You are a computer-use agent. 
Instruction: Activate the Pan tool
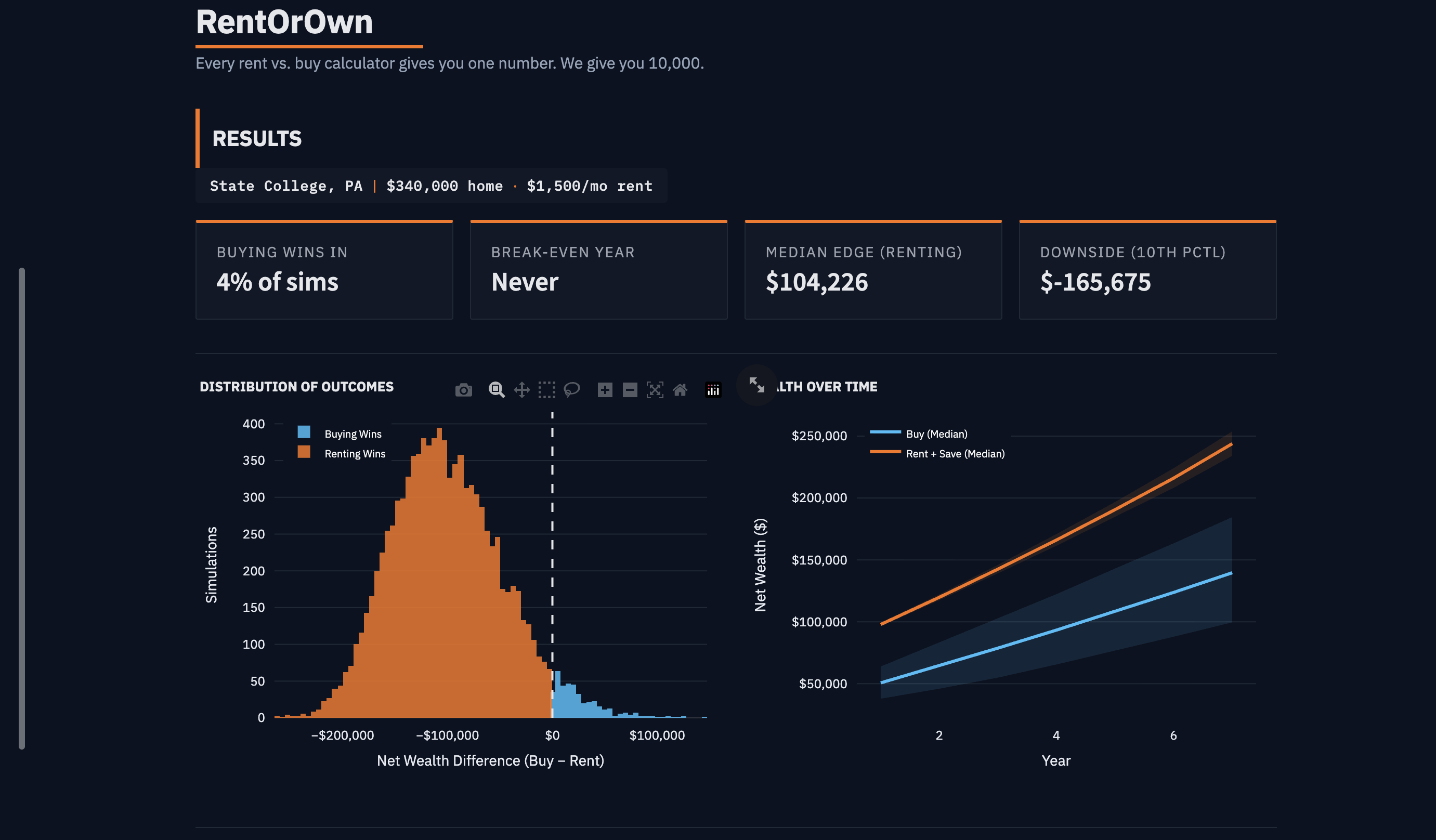click(x=521, y=390)
